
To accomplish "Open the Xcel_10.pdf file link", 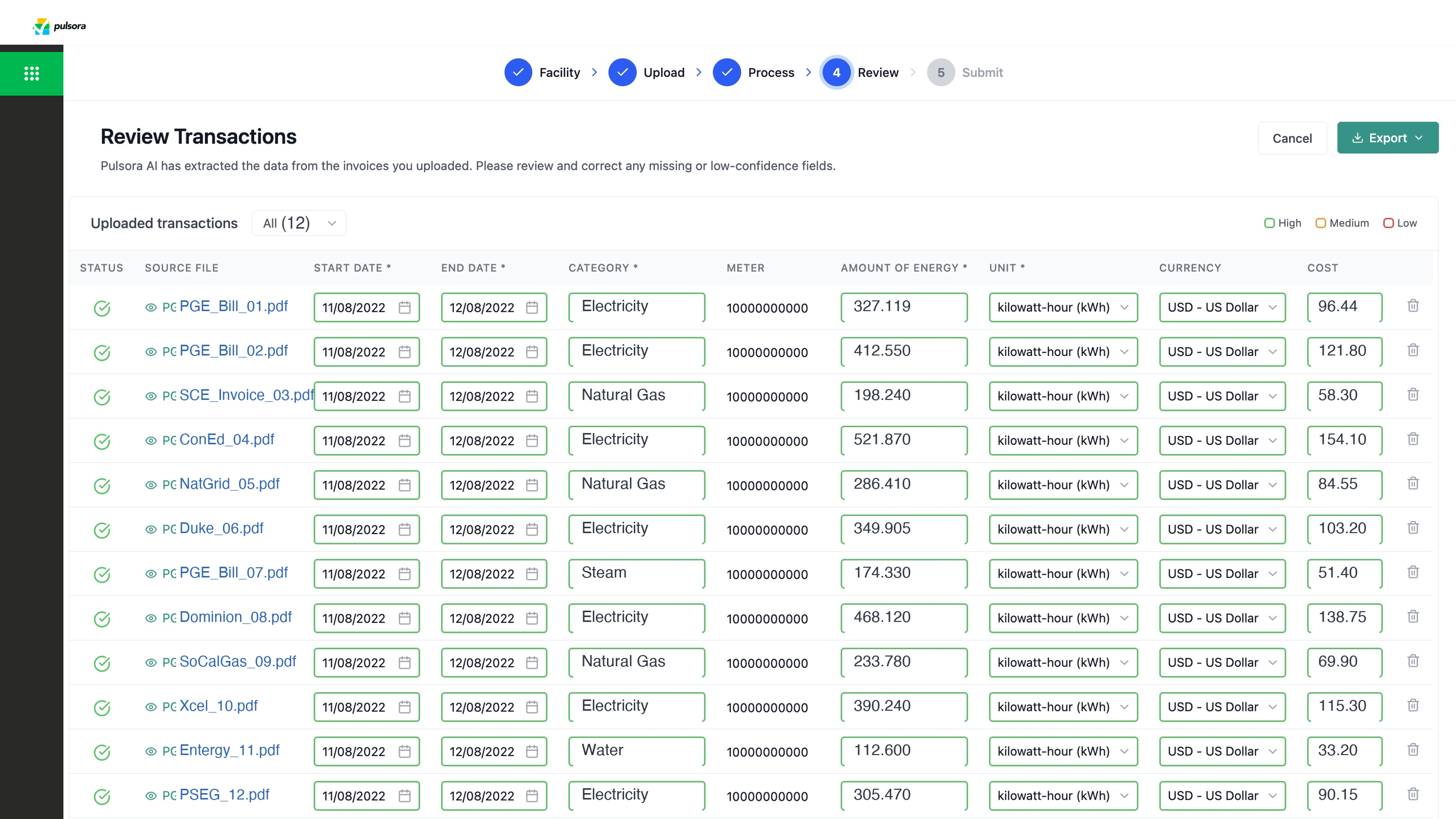I will (218, 705).
